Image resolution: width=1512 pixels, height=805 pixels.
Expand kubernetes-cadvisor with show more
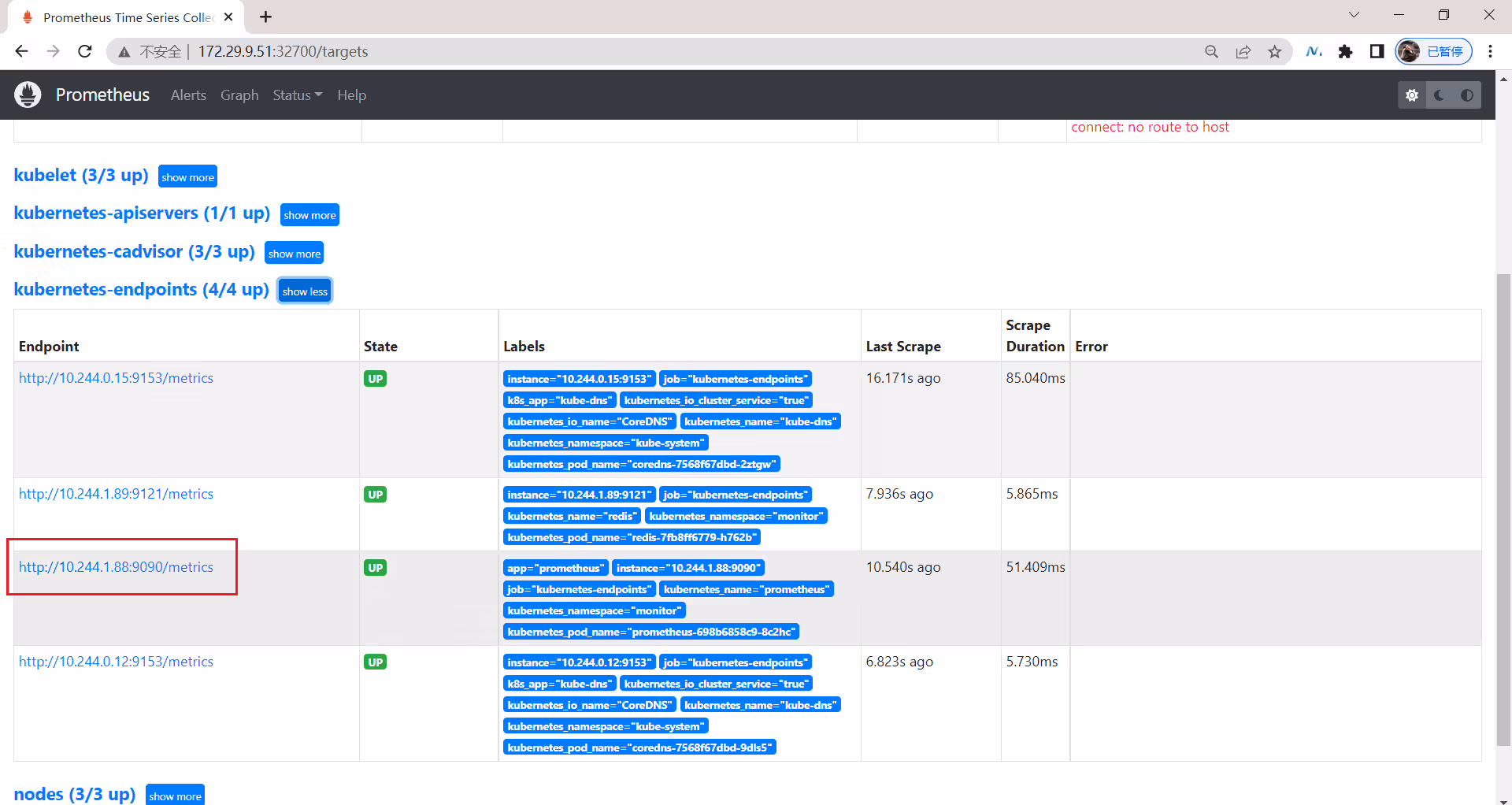(294, 254)
